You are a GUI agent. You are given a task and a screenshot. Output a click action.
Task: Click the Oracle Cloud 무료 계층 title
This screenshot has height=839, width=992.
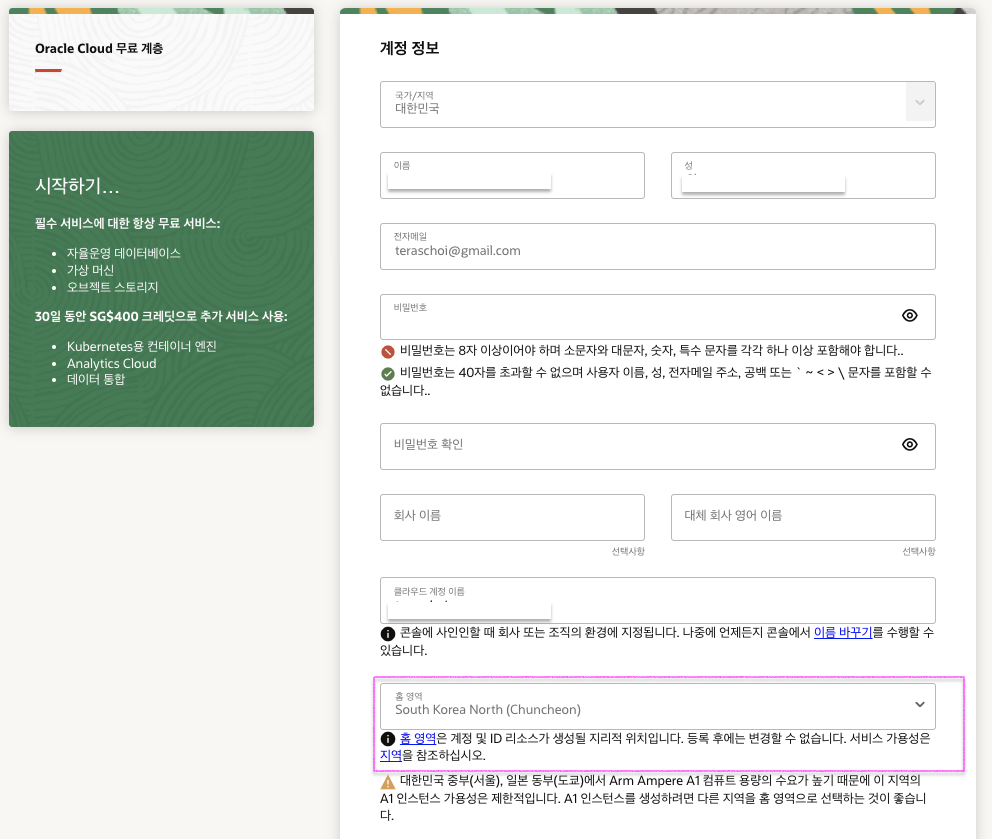(x=99, y=49)
